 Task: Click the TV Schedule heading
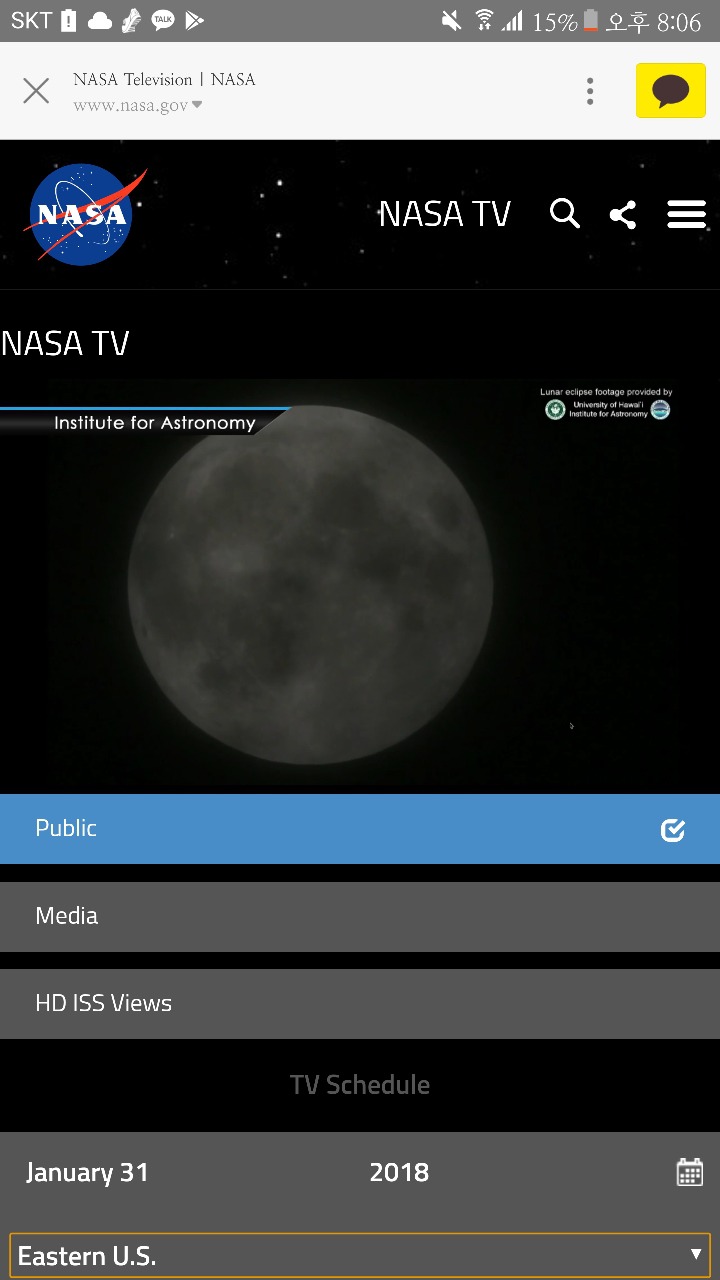(360, 1085)
